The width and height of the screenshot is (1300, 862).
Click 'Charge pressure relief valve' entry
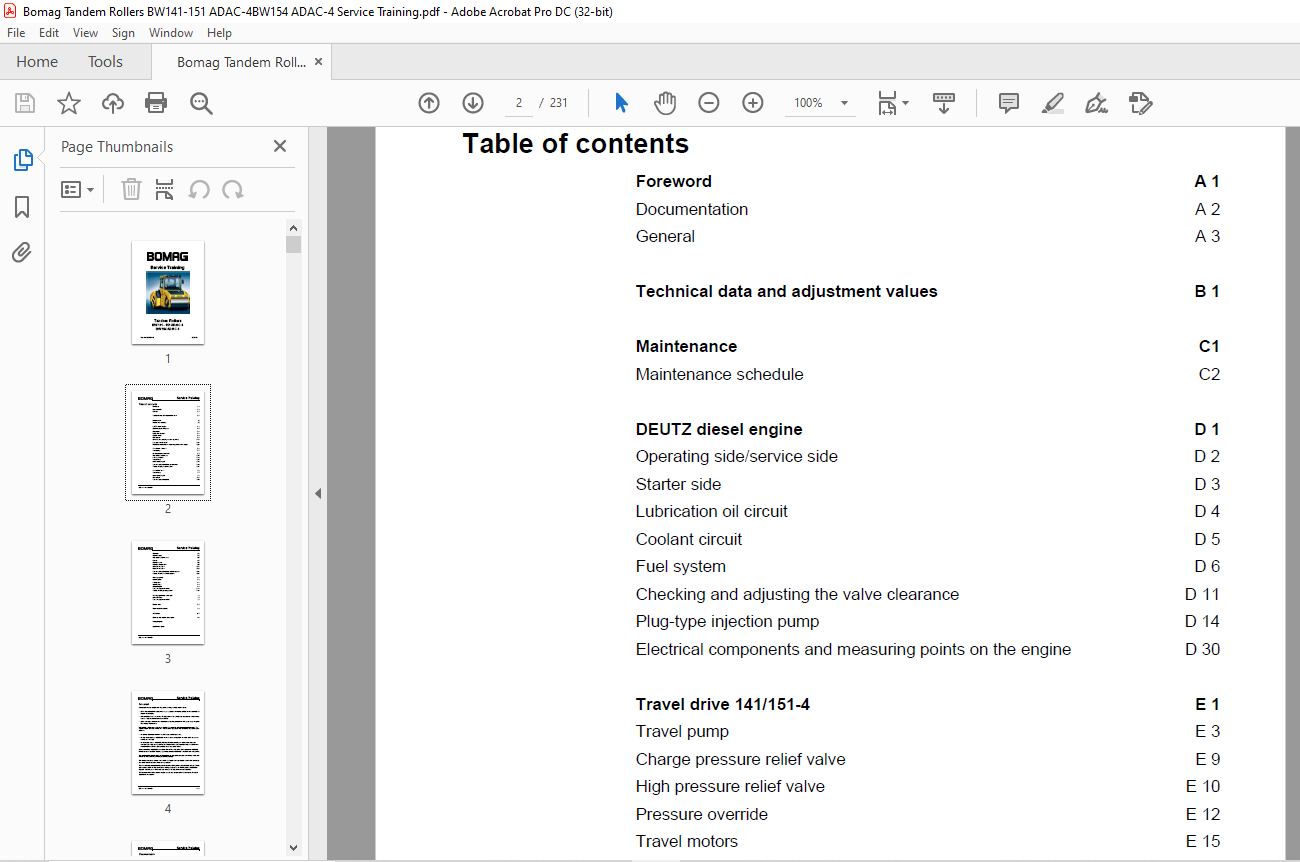(741, 759)
